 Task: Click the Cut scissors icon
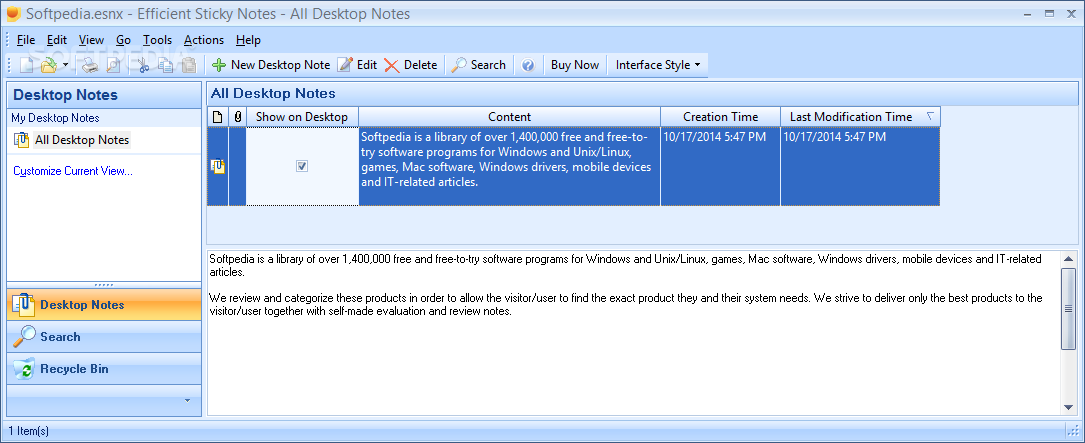143,65
